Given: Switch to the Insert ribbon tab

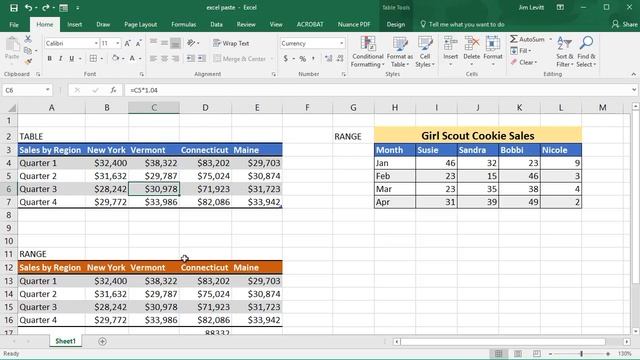Looking at the screenshot, I should coord(74,24).
